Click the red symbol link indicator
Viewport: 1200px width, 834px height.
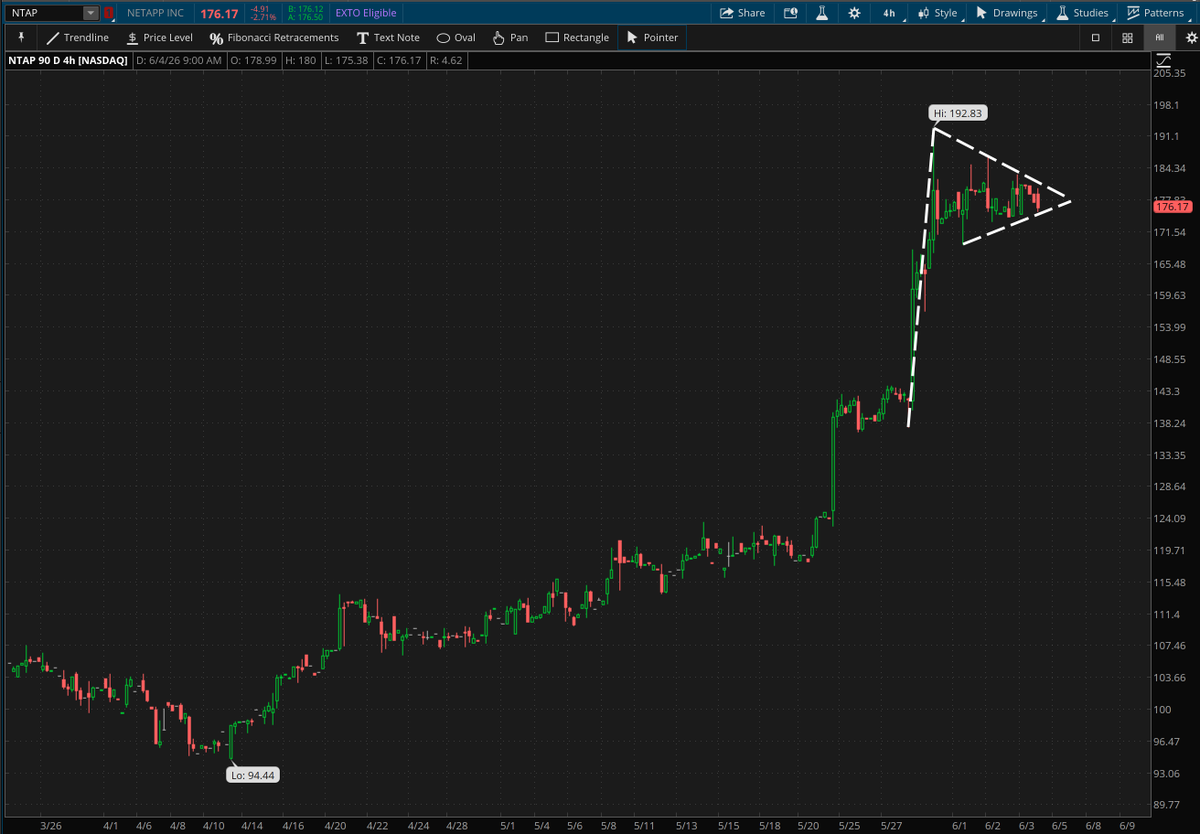tap(108, 13)
